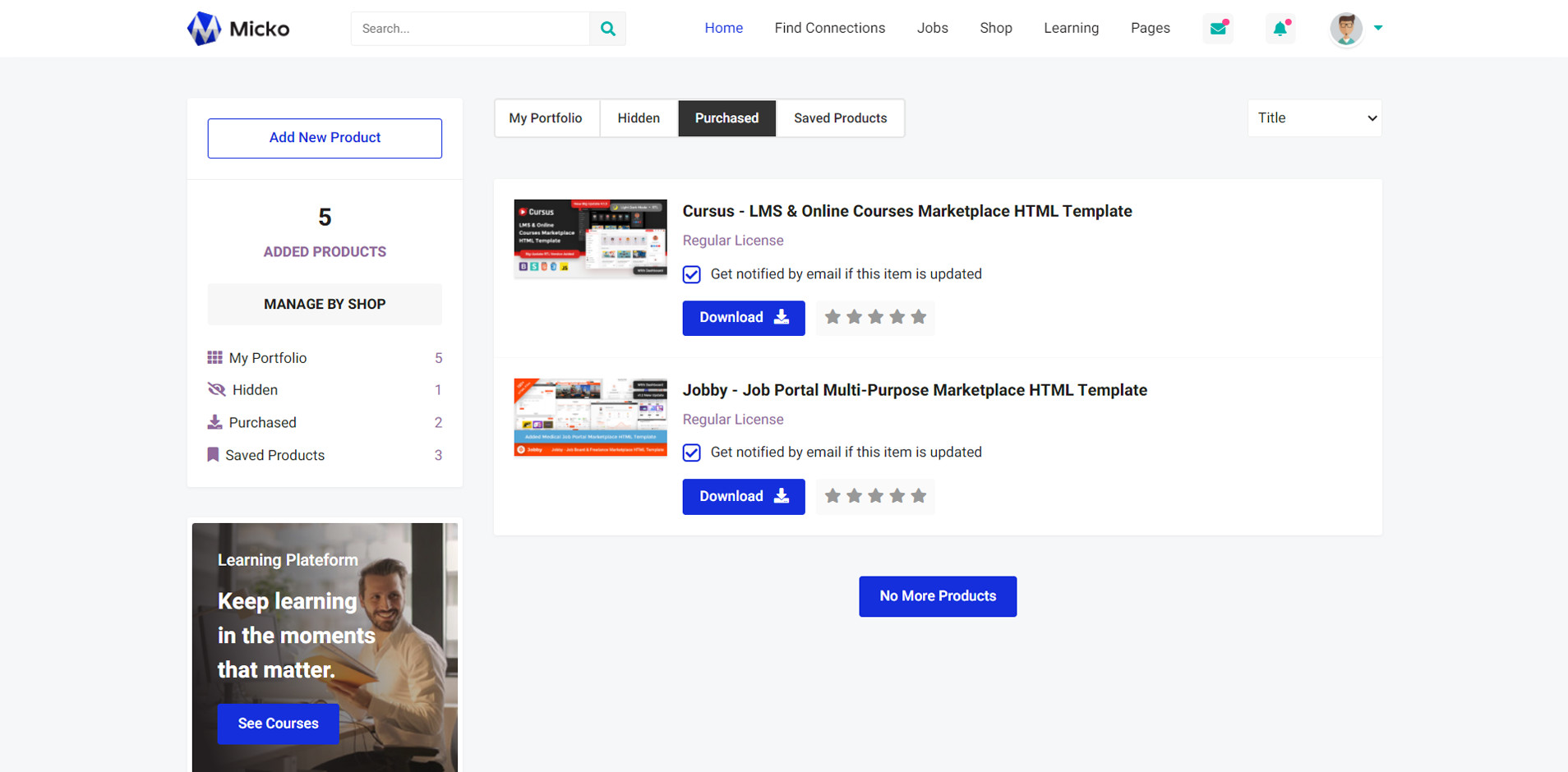Click inside the Search input field
Viewport: 1568px width, 772px height.
(x=470, y=29)
